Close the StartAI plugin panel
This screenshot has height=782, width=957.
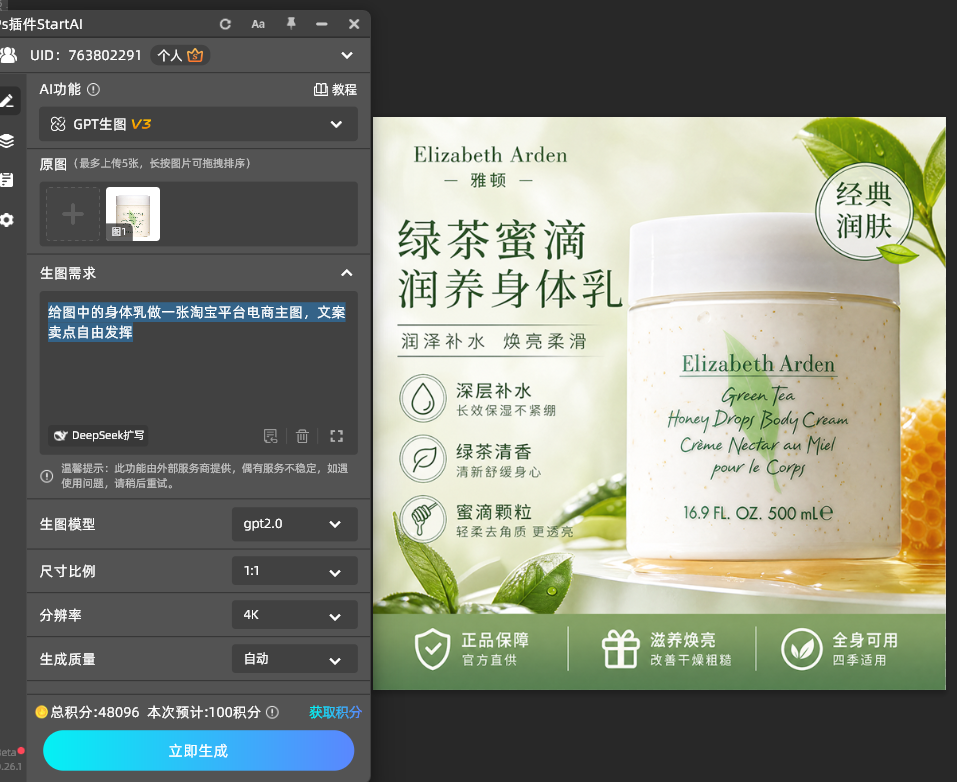point(354,24)
